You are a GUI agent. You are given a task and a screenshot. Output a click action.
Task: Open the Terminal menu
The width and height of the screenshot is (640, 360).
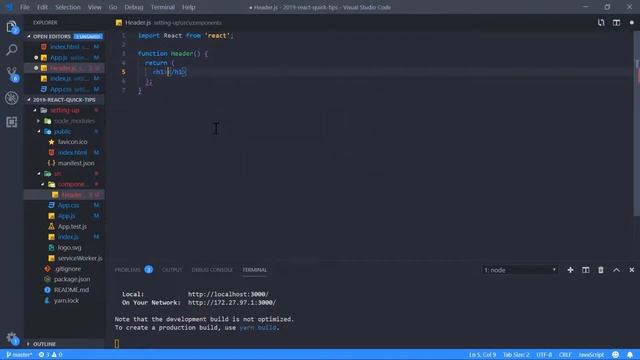[162, 7]
